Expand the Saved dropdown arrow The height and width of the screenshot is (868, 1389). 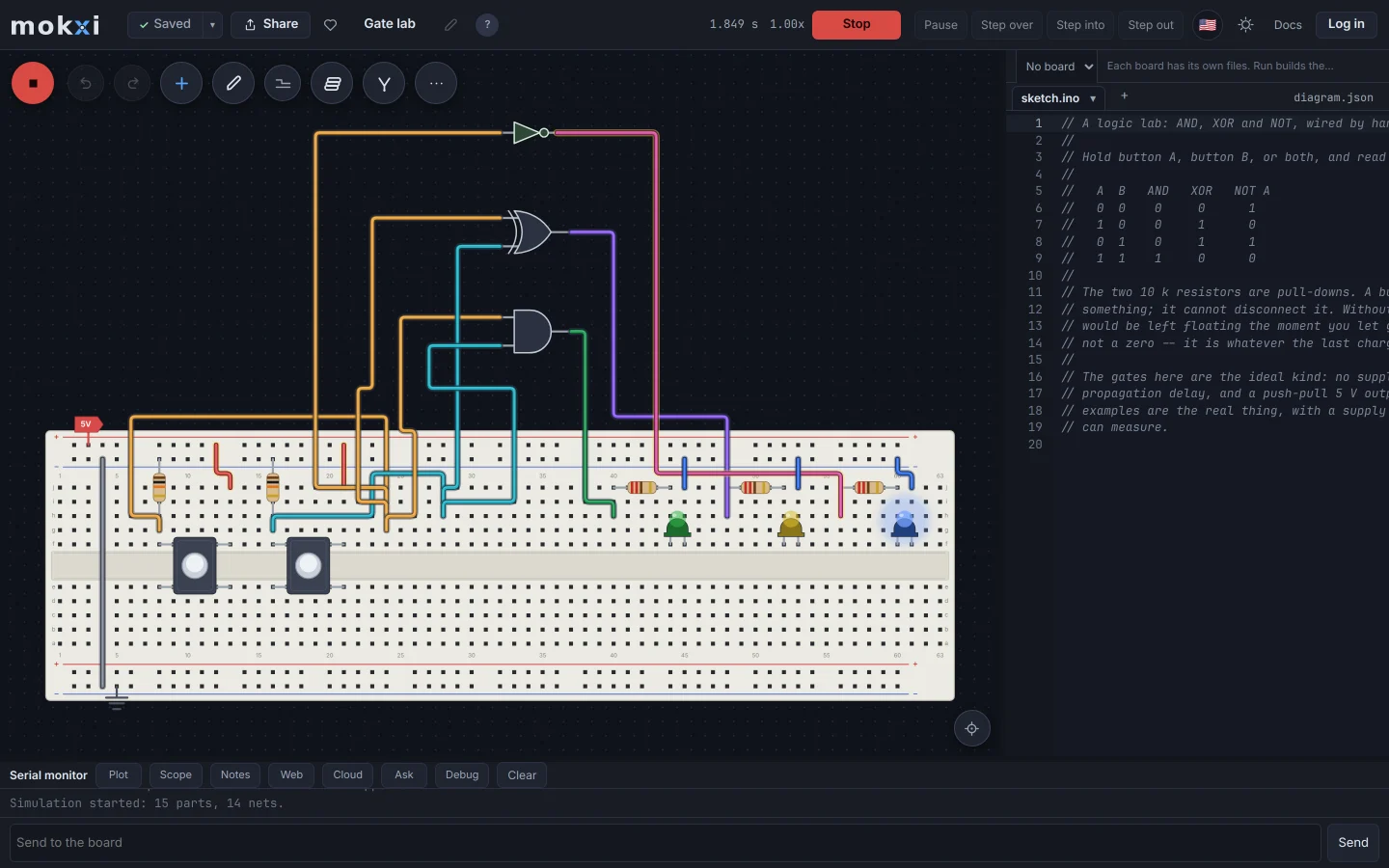(x=212, y=25)
